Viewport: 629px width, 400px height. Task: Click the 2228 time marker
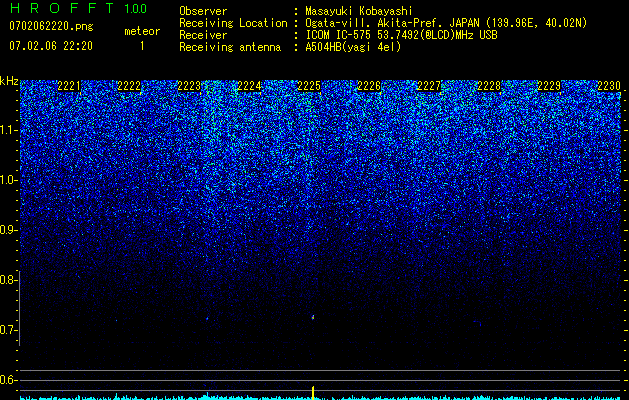pyautogui.click(x=489, y=86)
